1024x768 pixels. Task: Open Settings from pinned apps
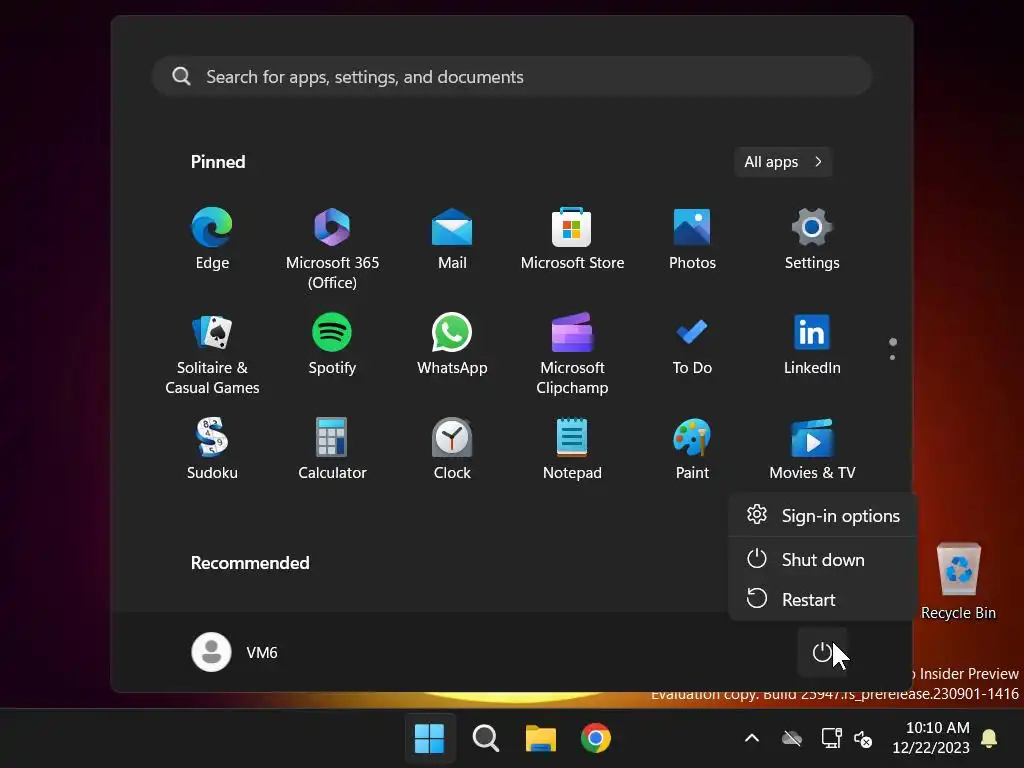(812, 238)
